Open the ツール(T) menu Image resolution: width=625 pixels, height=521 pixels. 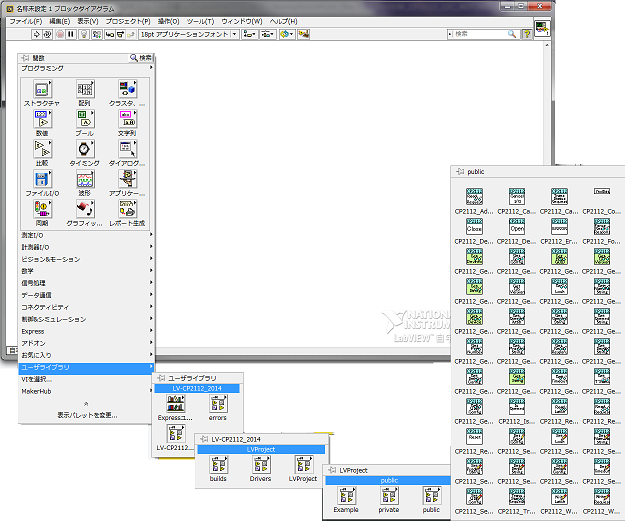pyautogui.click(x=200, y=22)
